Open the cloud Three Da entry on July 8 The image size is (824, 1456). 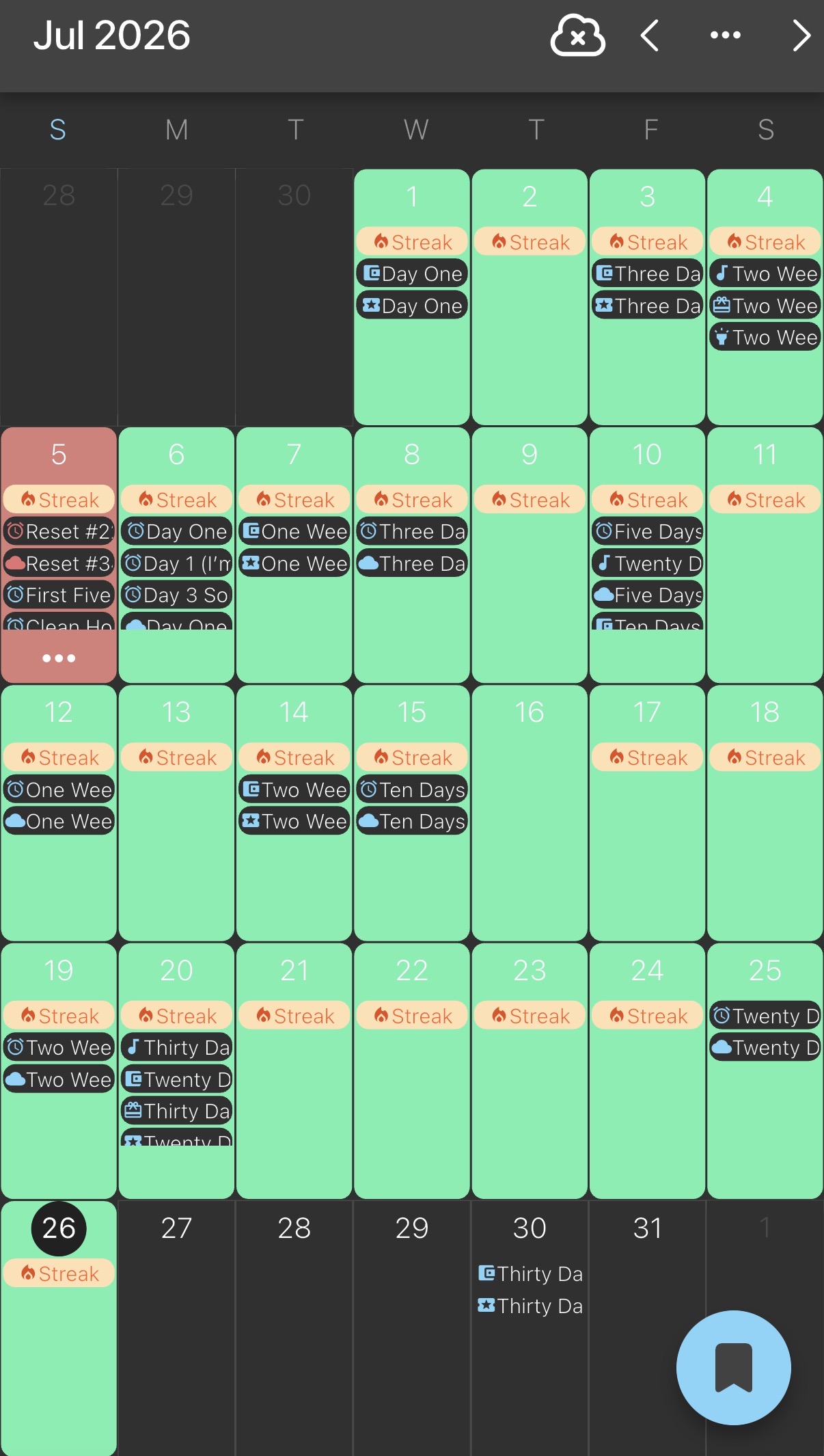coord(412,563)
